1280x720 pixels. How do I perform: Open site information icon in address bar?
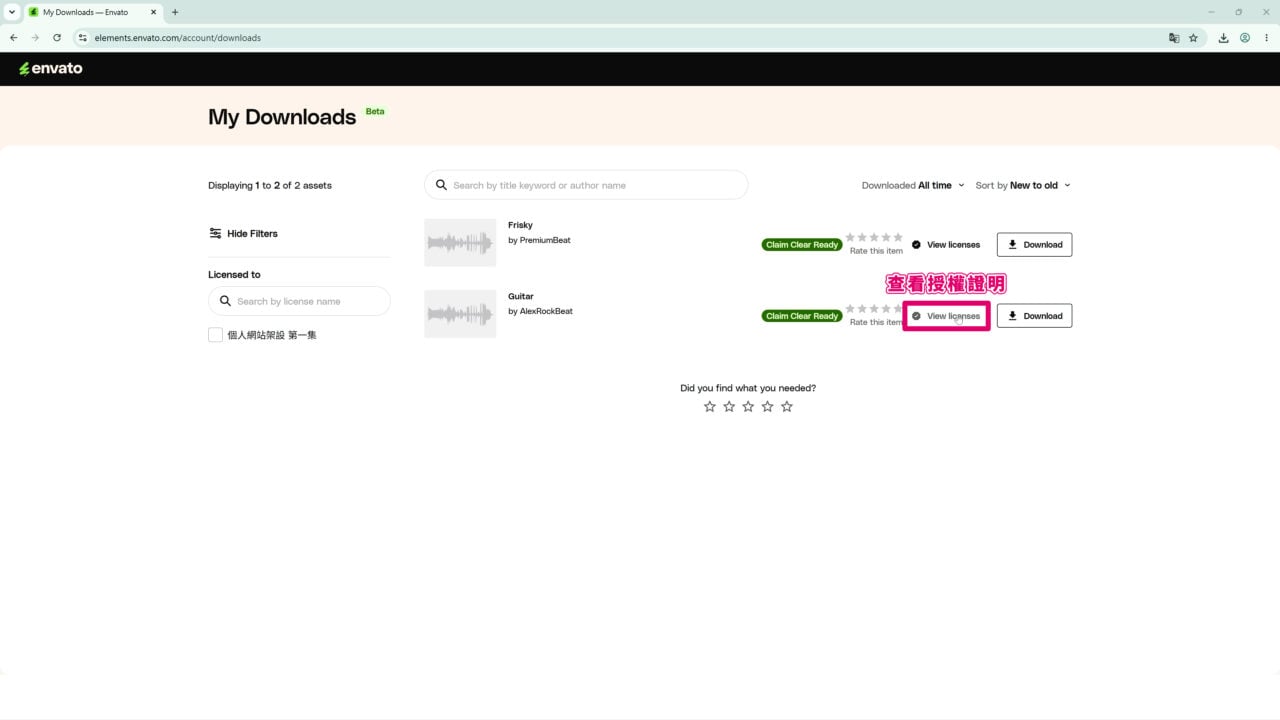point(83,38)
